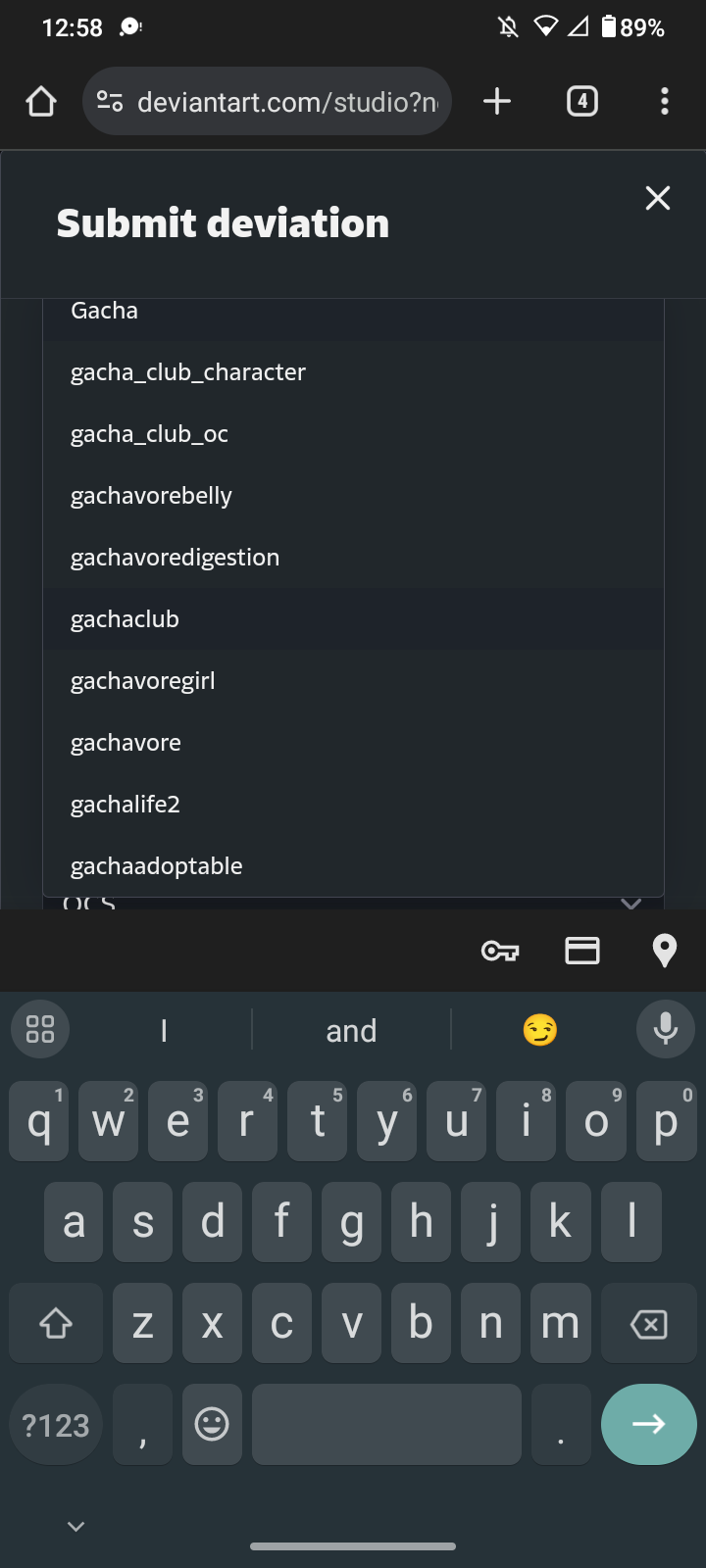Screen dimensions: 706x1568
Task: Open the keyboard emoji picker
Action: point(212,1424)
